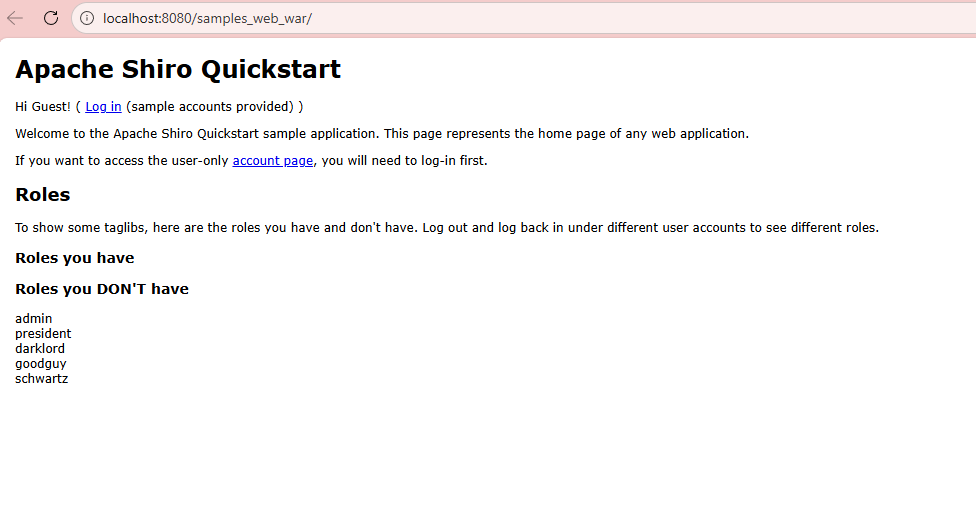Click the "Hi Guest!" greeting text

pyautogui.click(x=43, y=107)
